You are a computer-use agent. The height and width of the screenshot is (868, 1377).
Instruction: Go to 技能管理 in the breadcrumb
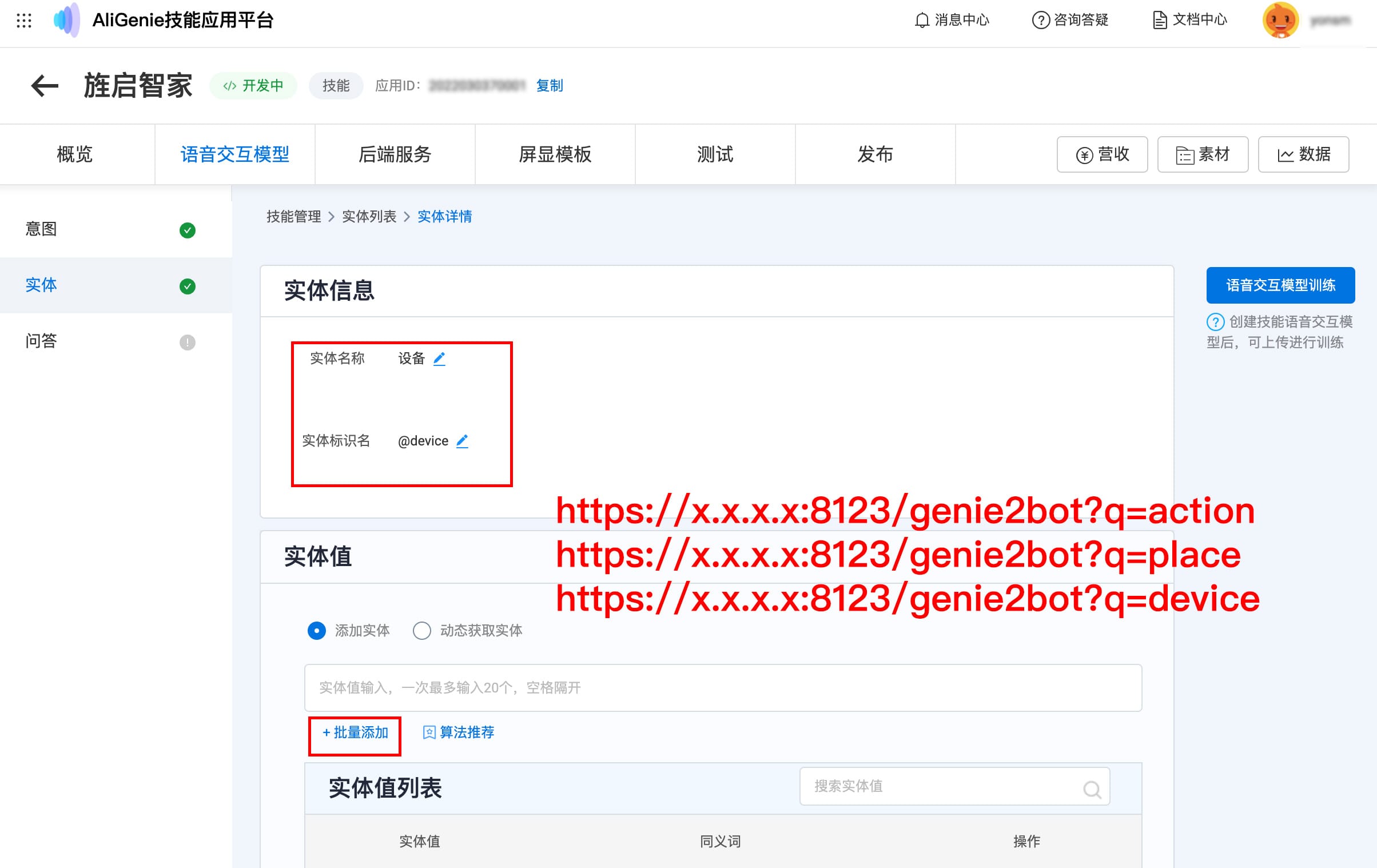click(x=294, y=217)
